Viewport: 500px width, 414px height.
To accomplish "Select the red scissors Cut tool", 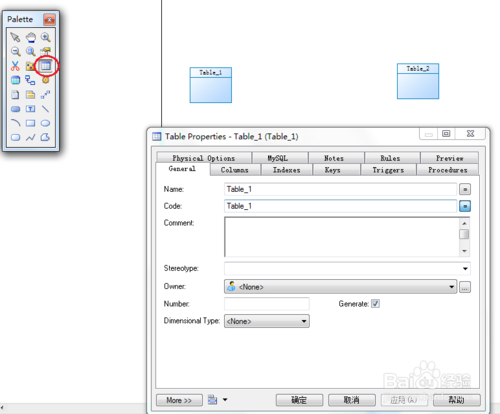I will [x=15, y=66].
